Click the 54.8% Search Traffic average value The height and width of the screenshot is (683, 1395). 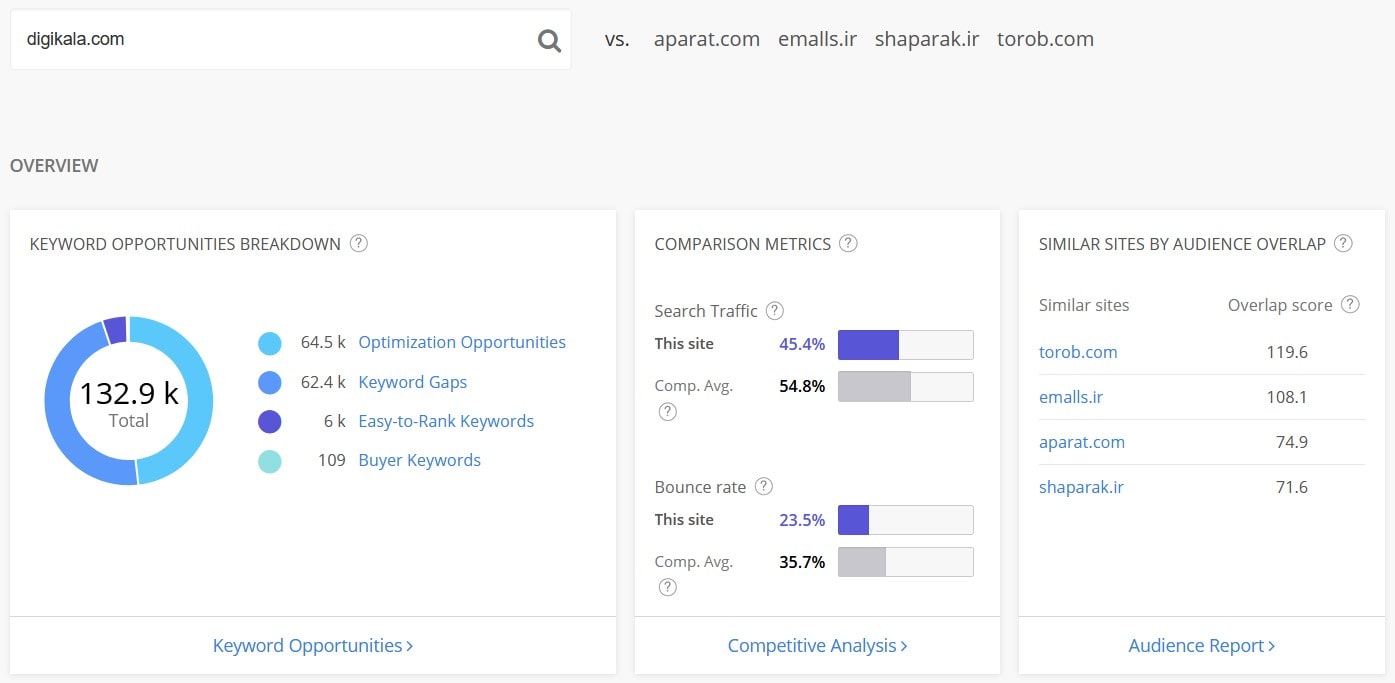tap(802, 386)
